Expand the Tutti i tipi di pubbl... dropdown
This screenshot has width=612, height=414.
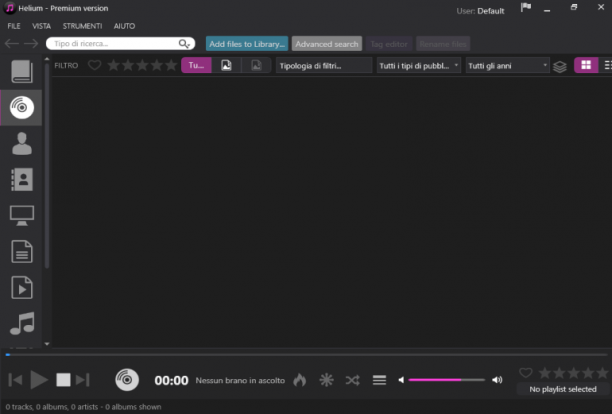418,66
